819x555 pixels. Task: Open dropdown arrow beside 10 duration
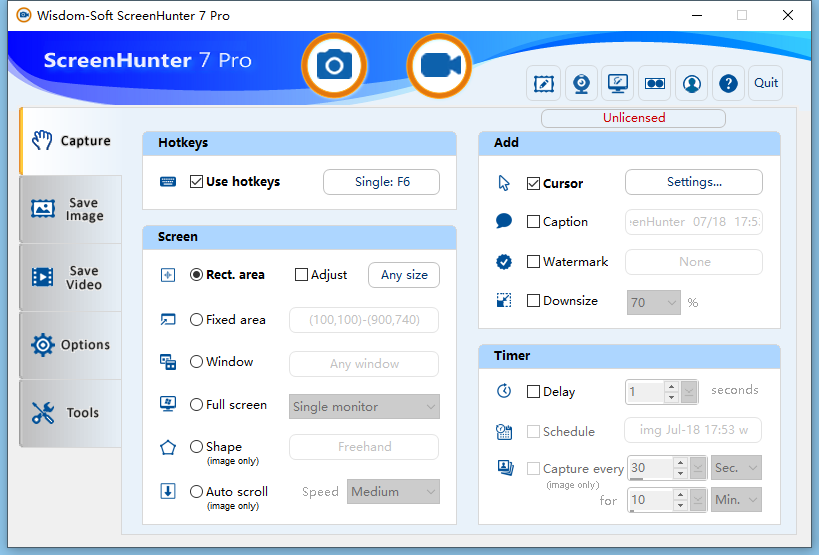(x=698, y=500)
